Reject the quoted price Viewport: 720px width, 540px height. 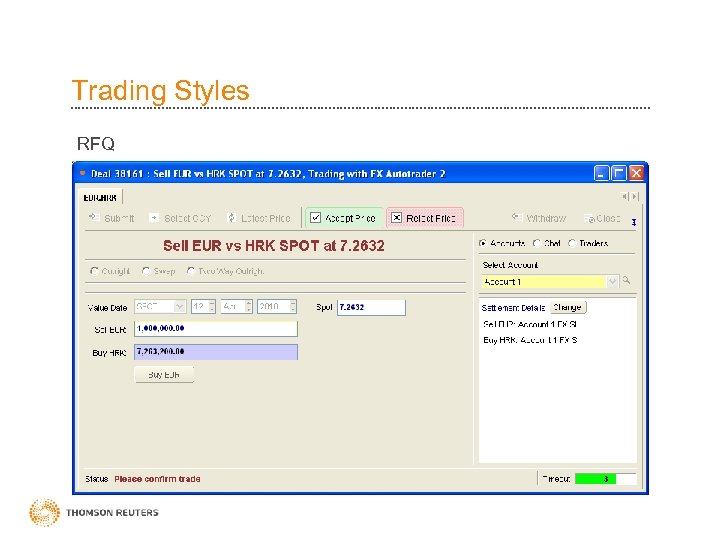424,218
